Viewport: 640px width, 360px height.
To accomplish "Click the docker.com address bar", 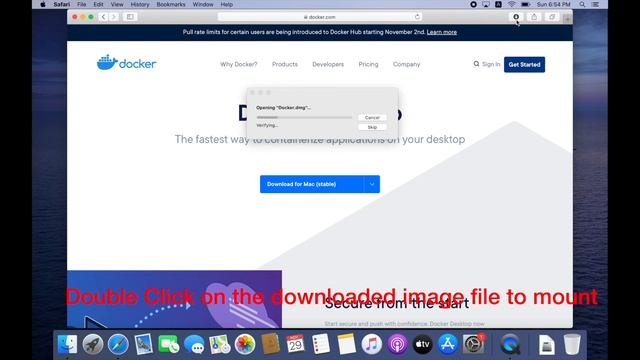I will point(320,17).
